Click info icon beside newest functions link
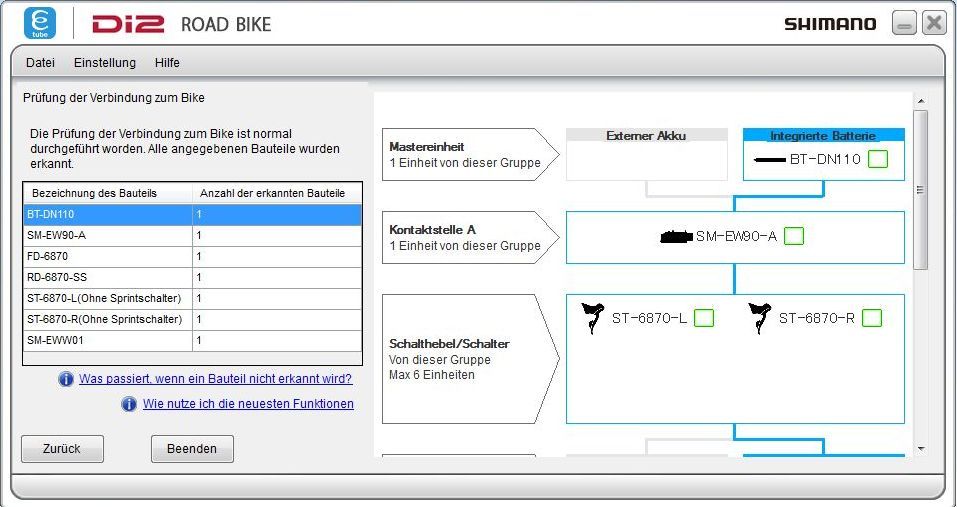Image resolution: width=957 pixels, height=507 pixels. [129, 404]
